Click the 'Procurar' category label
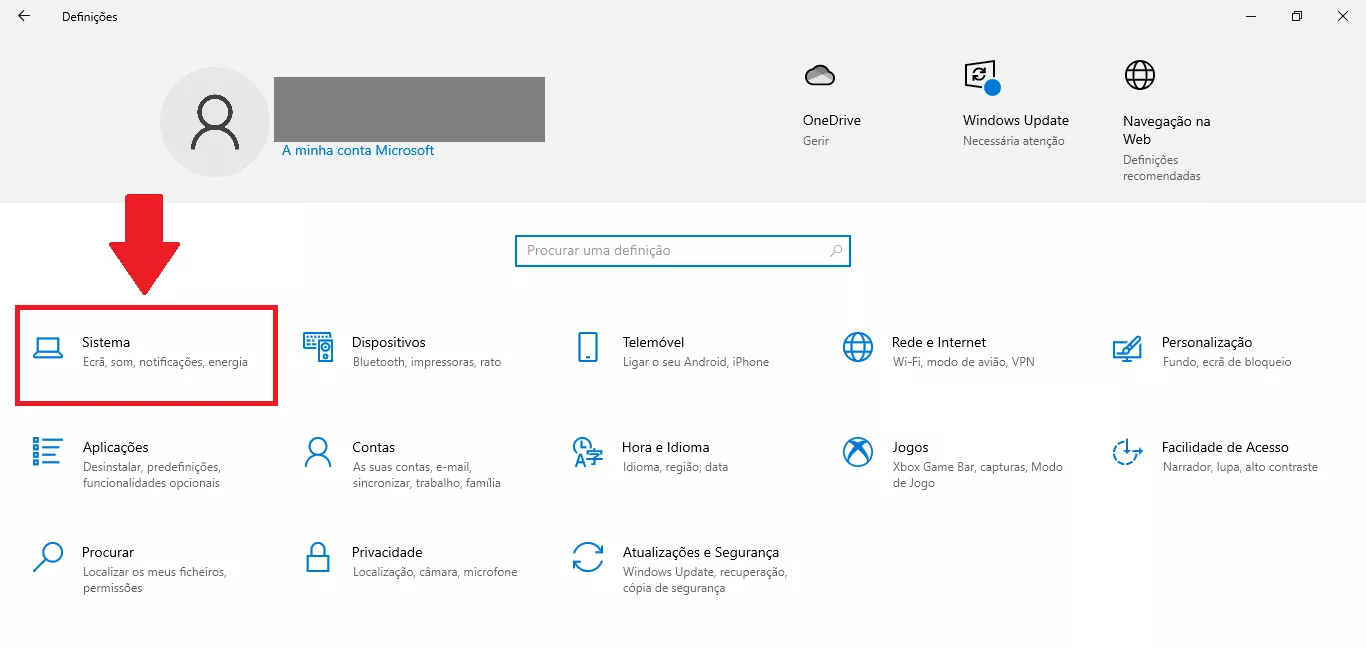Image resolution: width=1366 pixels, height=648 pixels. (x=108, y=552)
